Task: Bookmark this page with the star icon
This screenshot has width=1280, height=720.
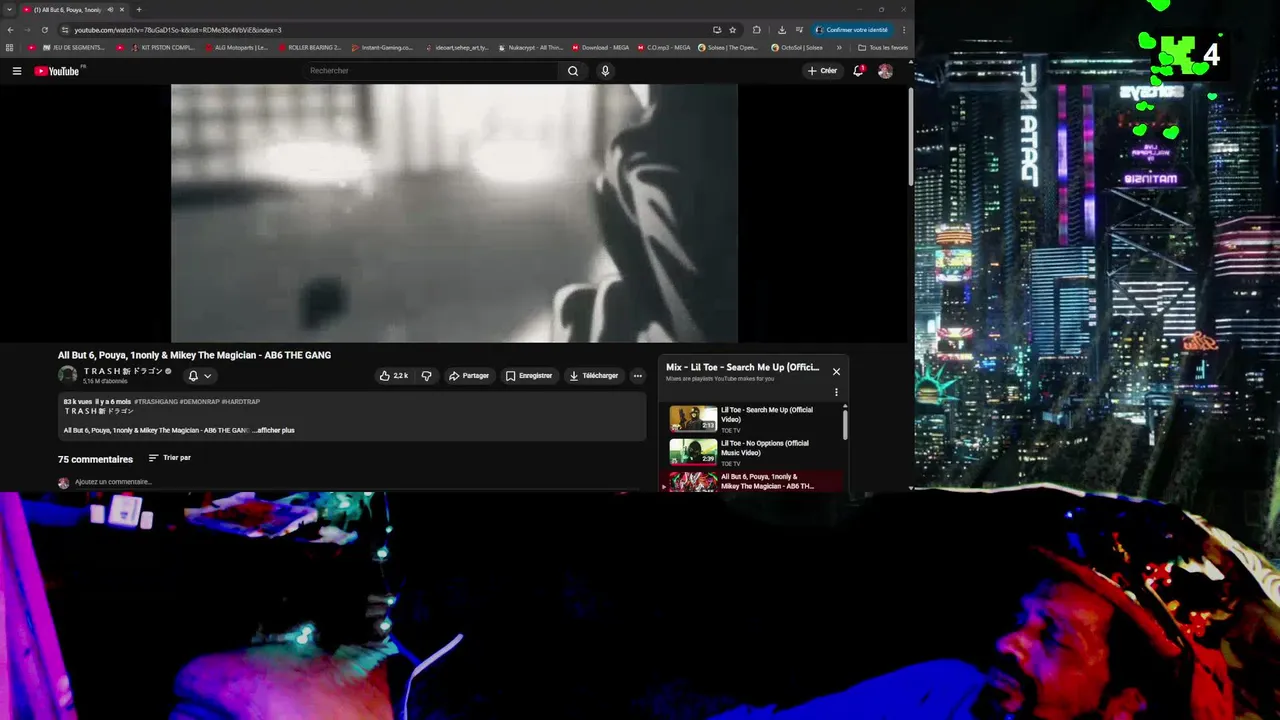Action: coord(733,30)
